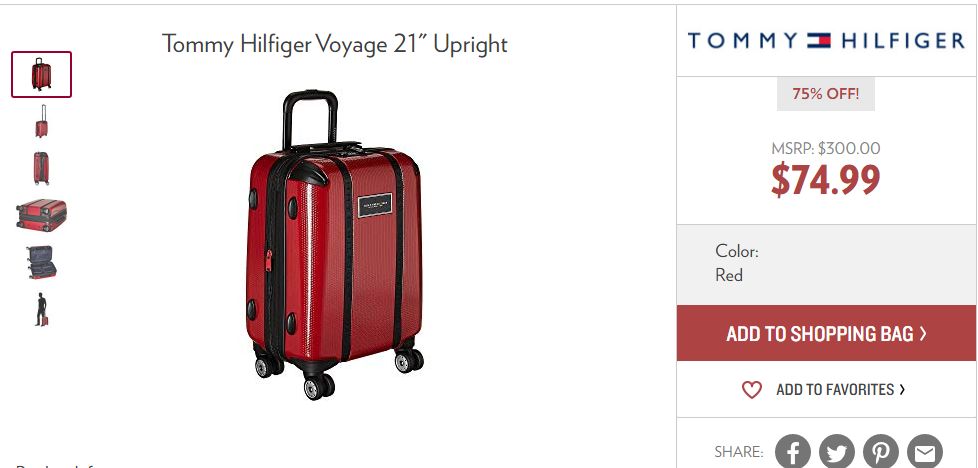Select first thumbnail of red suitcase front
Viewport: 978px width, 468px height.
(41, 74)
